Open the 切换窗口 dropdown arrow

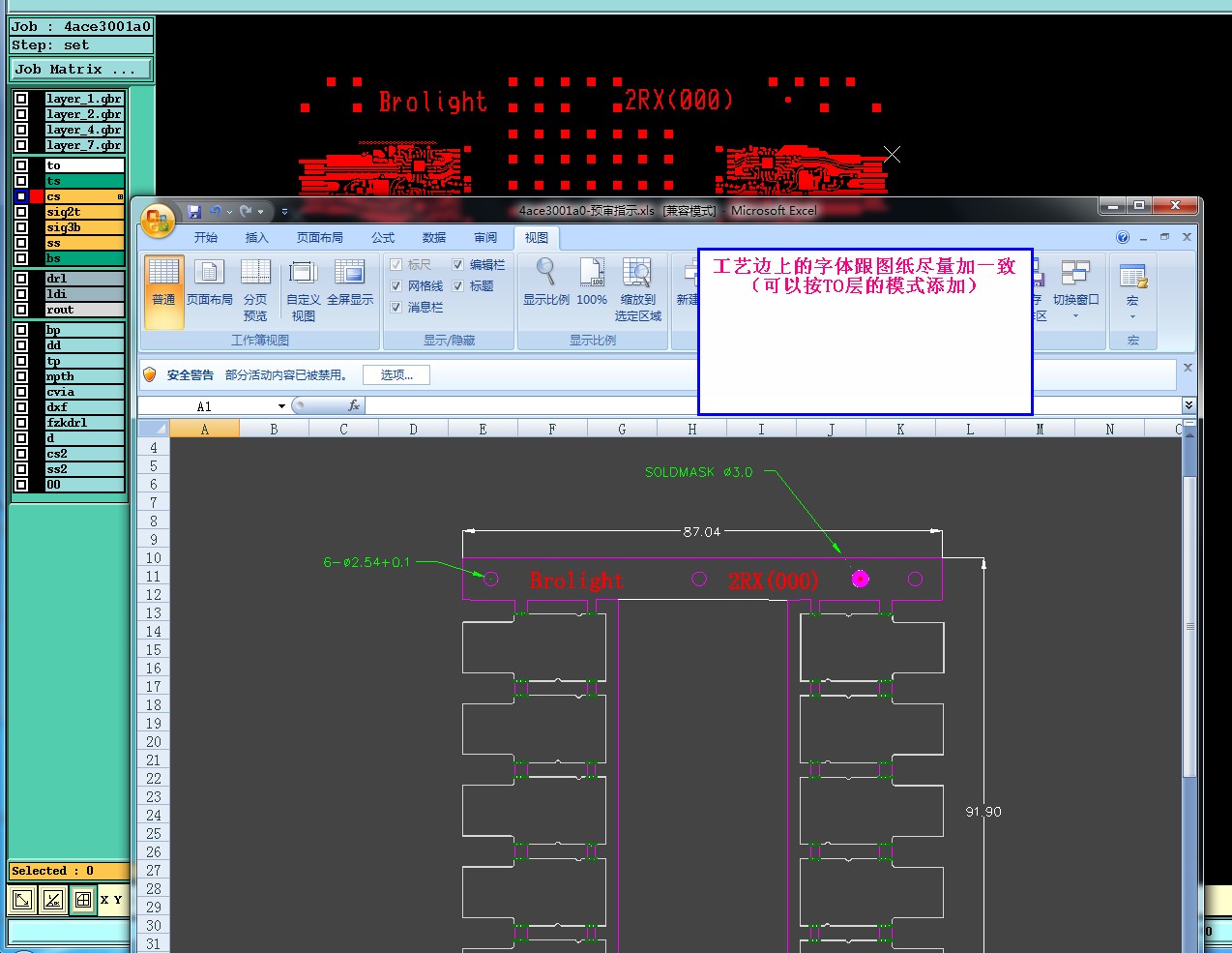pos(1075,316)
